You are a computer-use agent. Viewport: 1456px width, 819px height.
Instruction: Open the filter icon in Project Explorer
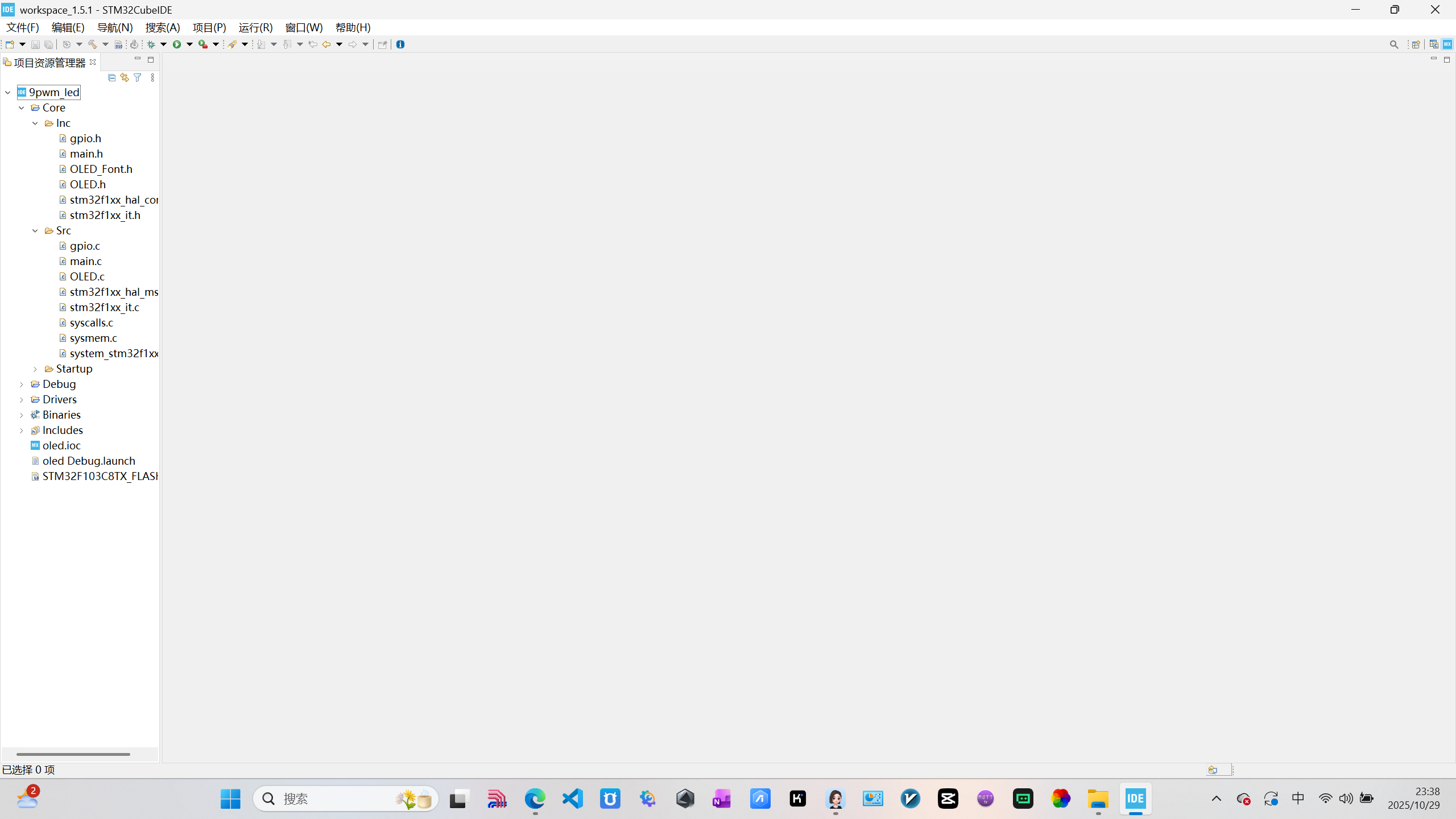pos(138,77)
